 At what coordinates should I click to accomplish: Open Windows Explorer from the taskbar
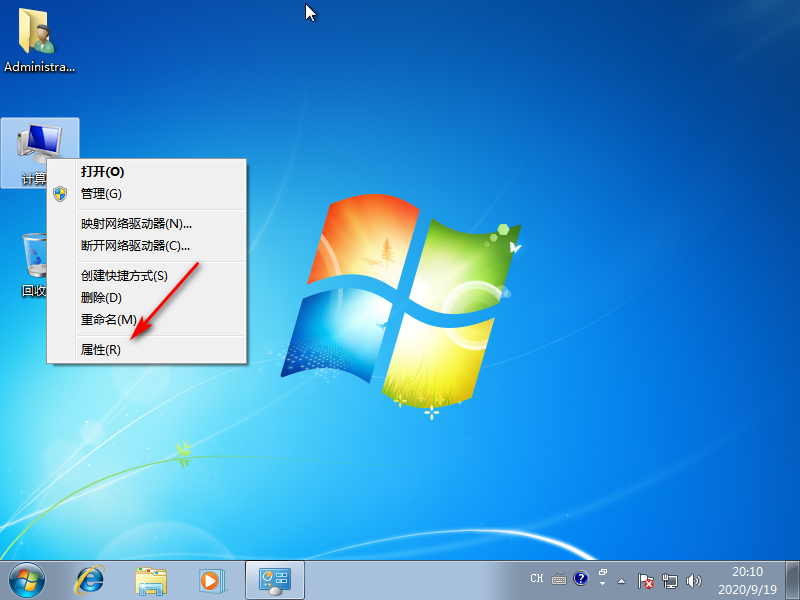pos(151,579)
